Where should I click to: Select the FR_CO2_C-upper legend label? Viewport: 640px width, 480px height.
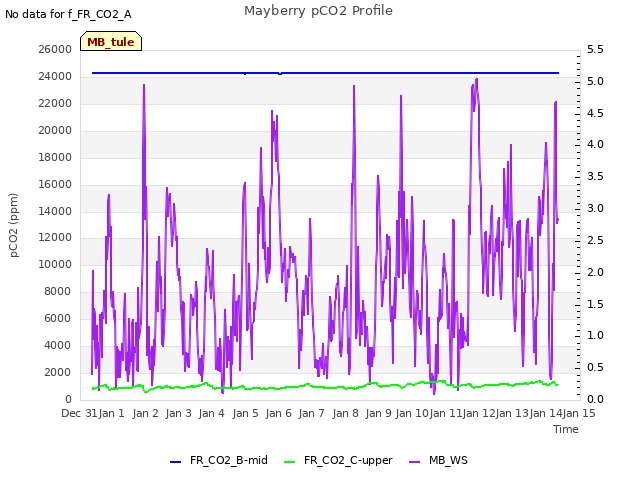point(348,460)
